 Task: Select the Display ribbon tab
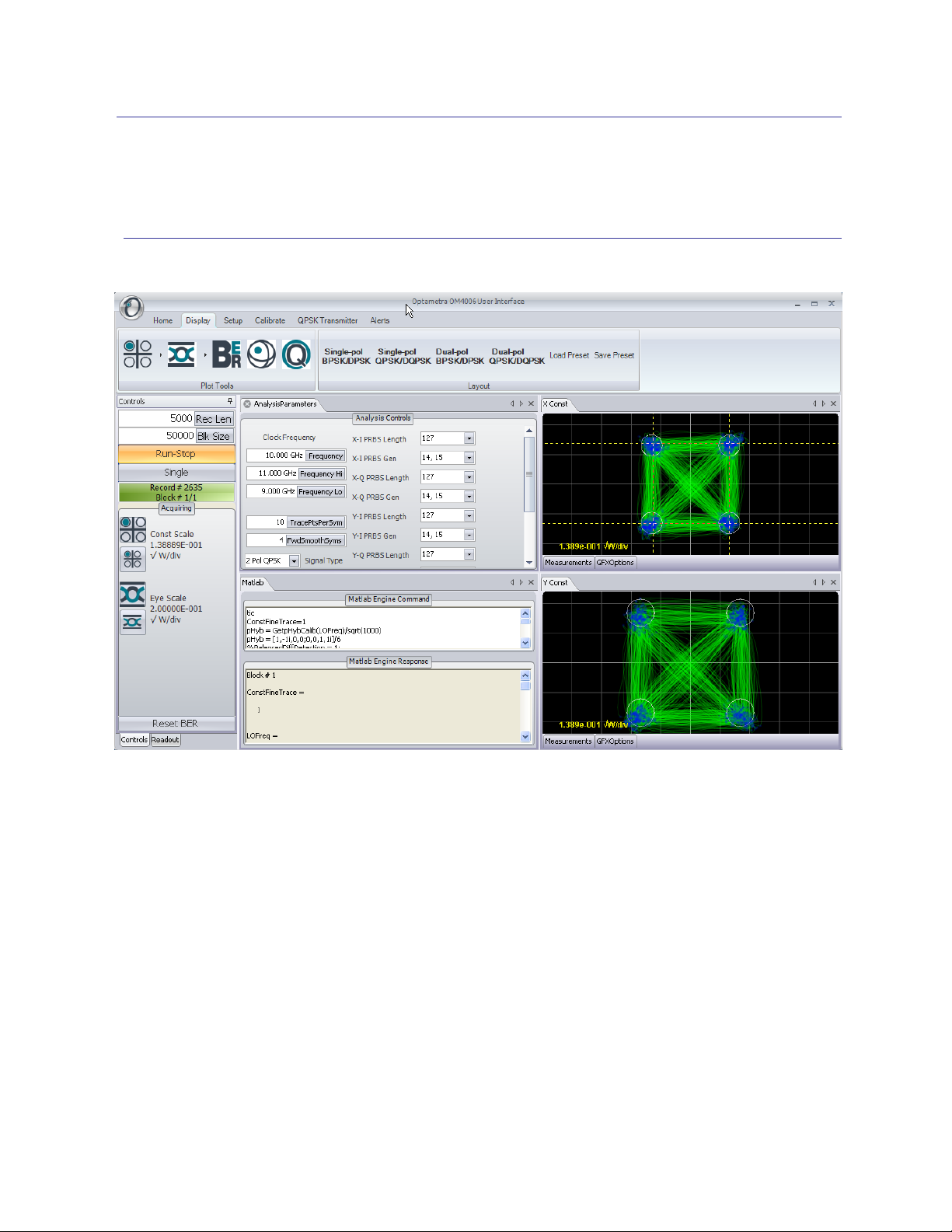pyautogui.click(x=198, y=320)
